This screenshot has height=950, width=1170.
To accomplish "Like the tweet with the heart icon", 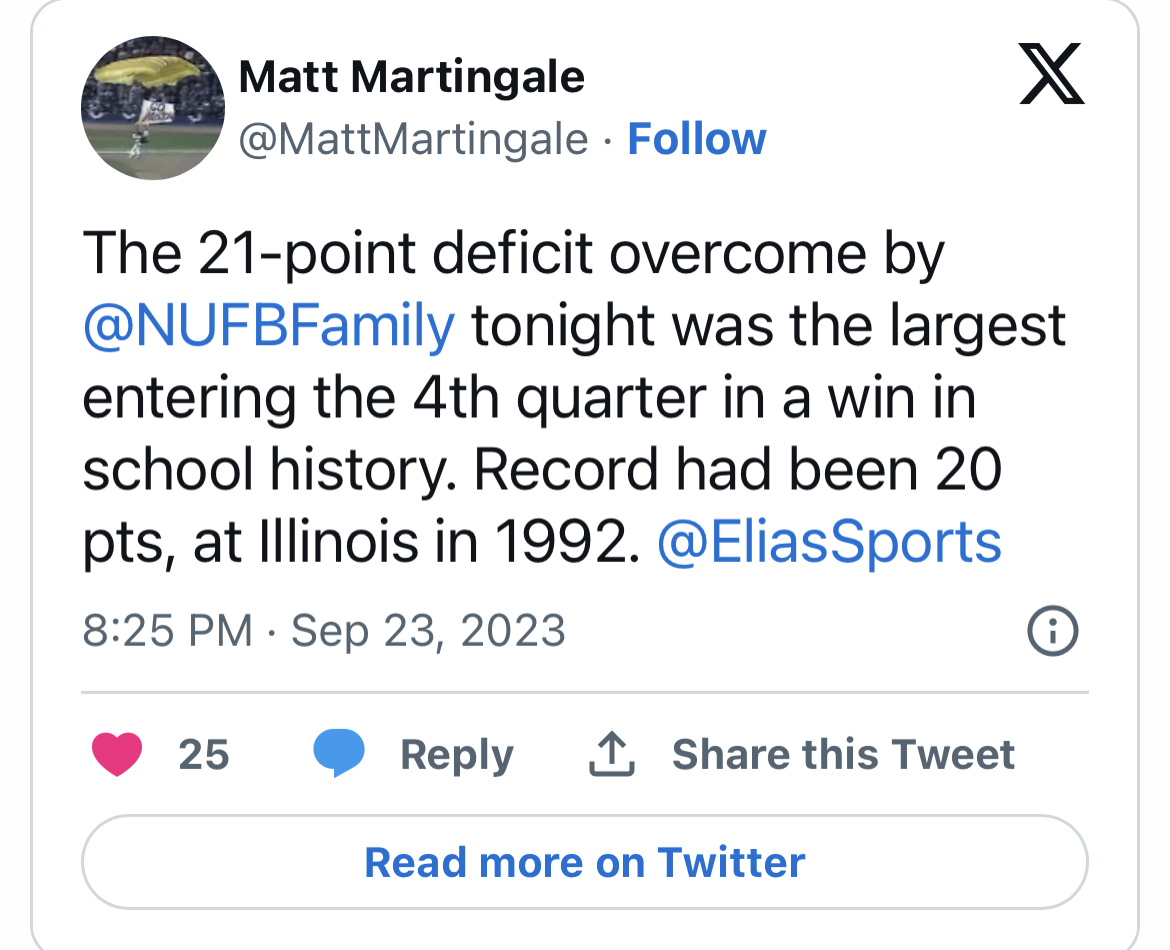I will pos(117,755).
